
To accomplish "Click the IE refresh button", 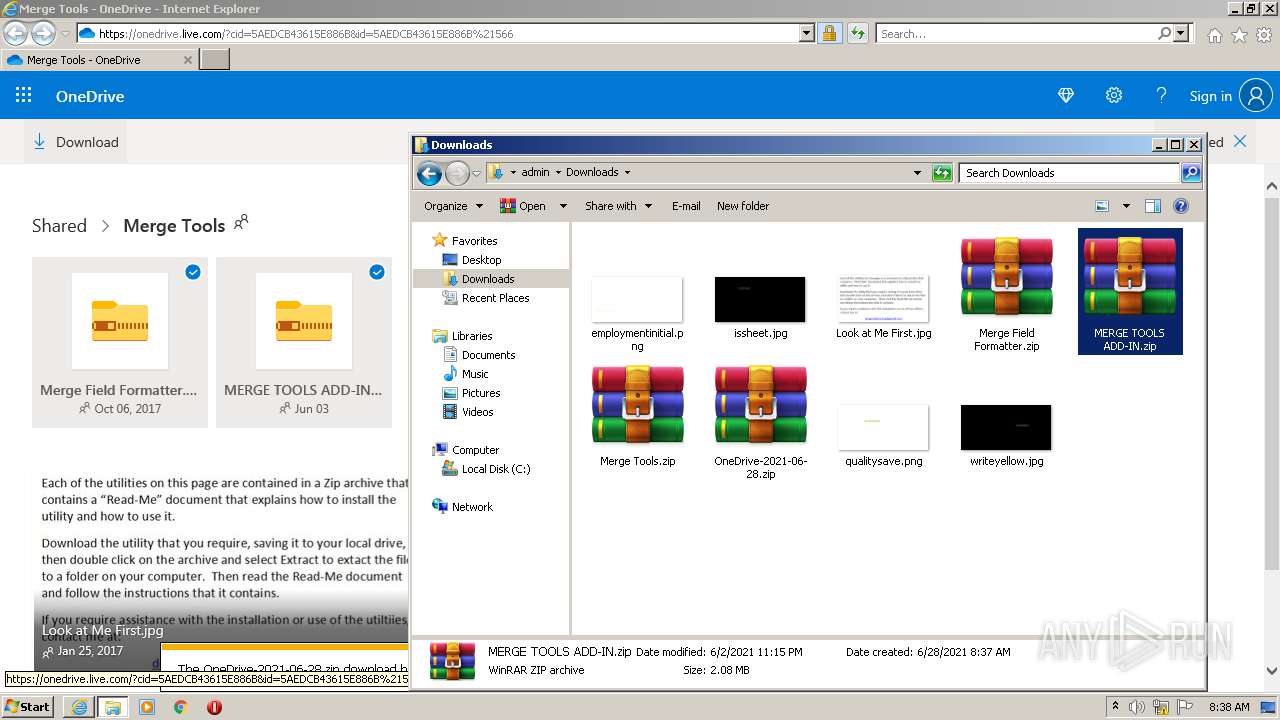I will point(857,33).
